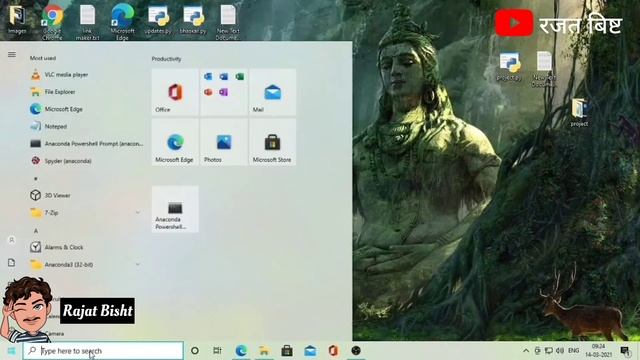Image resolution: width=640 pixels, height=360 pixels.
Task: Open Office from the taskbar
Action: point(333,351)
